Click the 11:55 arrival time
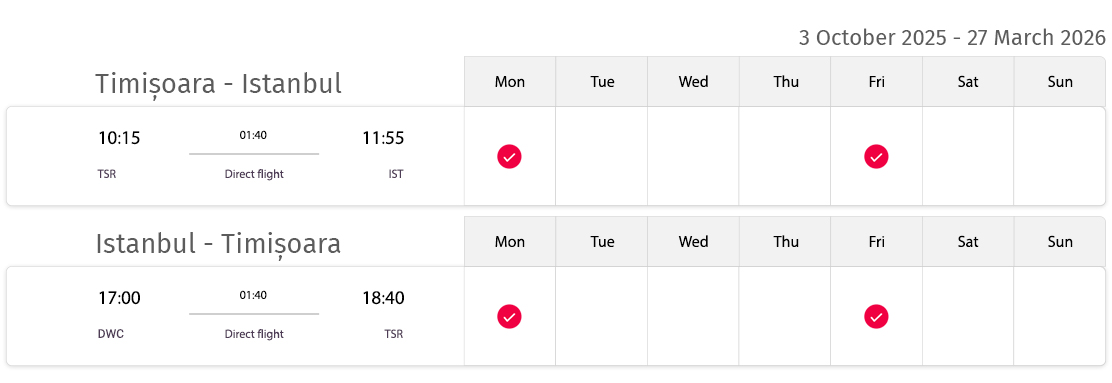This screenshot has width=1112, height=383. [383, 138]
